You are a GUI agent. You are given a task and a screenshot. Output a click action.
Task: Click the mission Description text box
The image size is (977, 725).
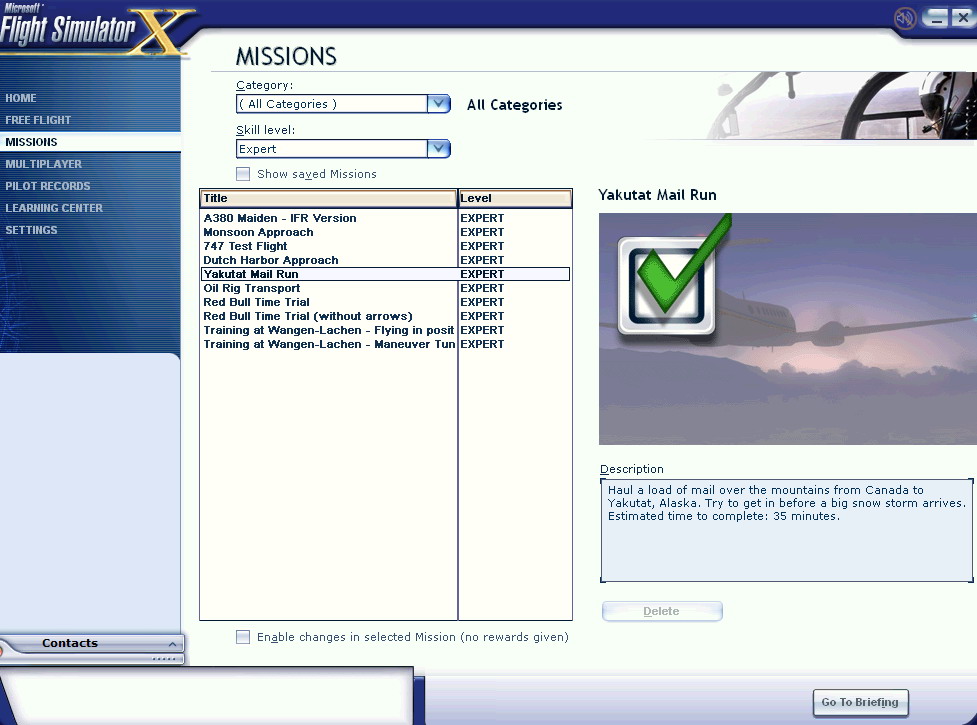point(786,530)
